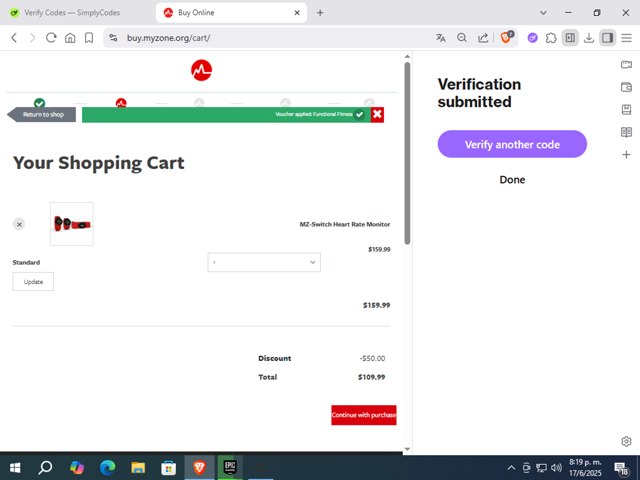Open the sidebar reading list icon
Image resolution: width=640 pixels, height=480 pixels.
(x=626, y=132)
